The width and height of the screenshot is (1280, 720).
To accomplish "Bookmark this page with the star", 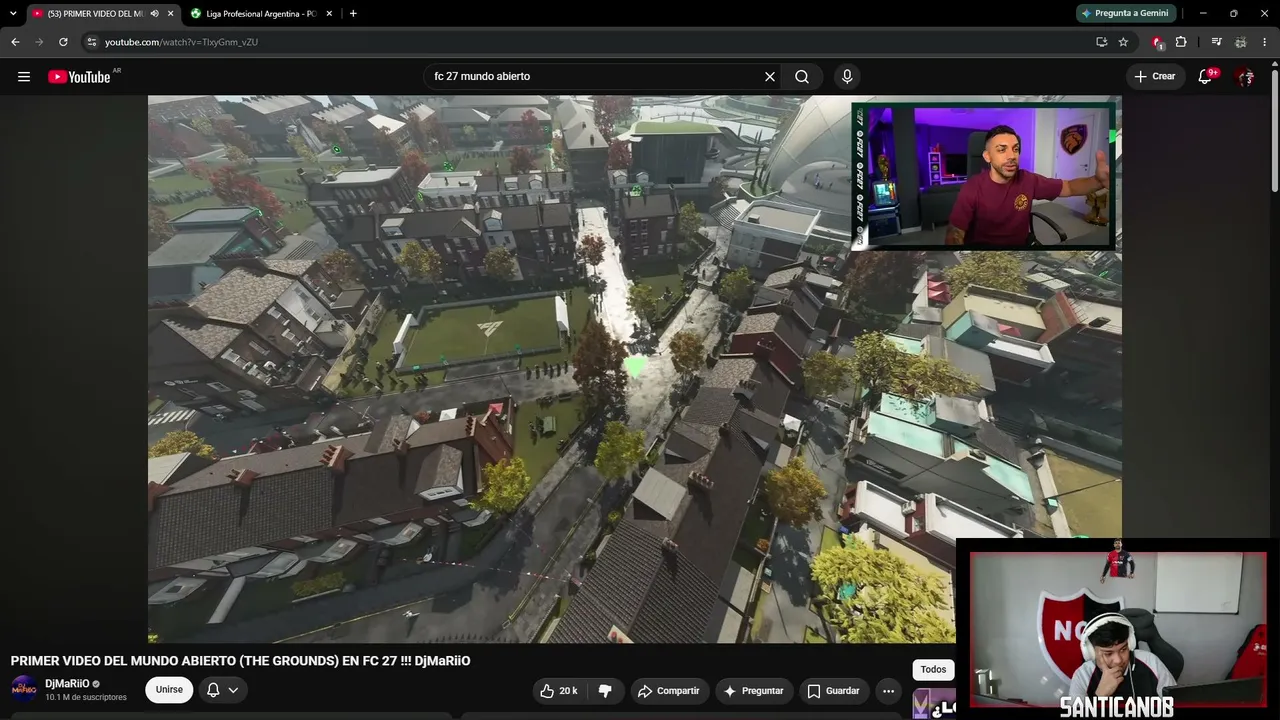I will tap(1123, 42).
